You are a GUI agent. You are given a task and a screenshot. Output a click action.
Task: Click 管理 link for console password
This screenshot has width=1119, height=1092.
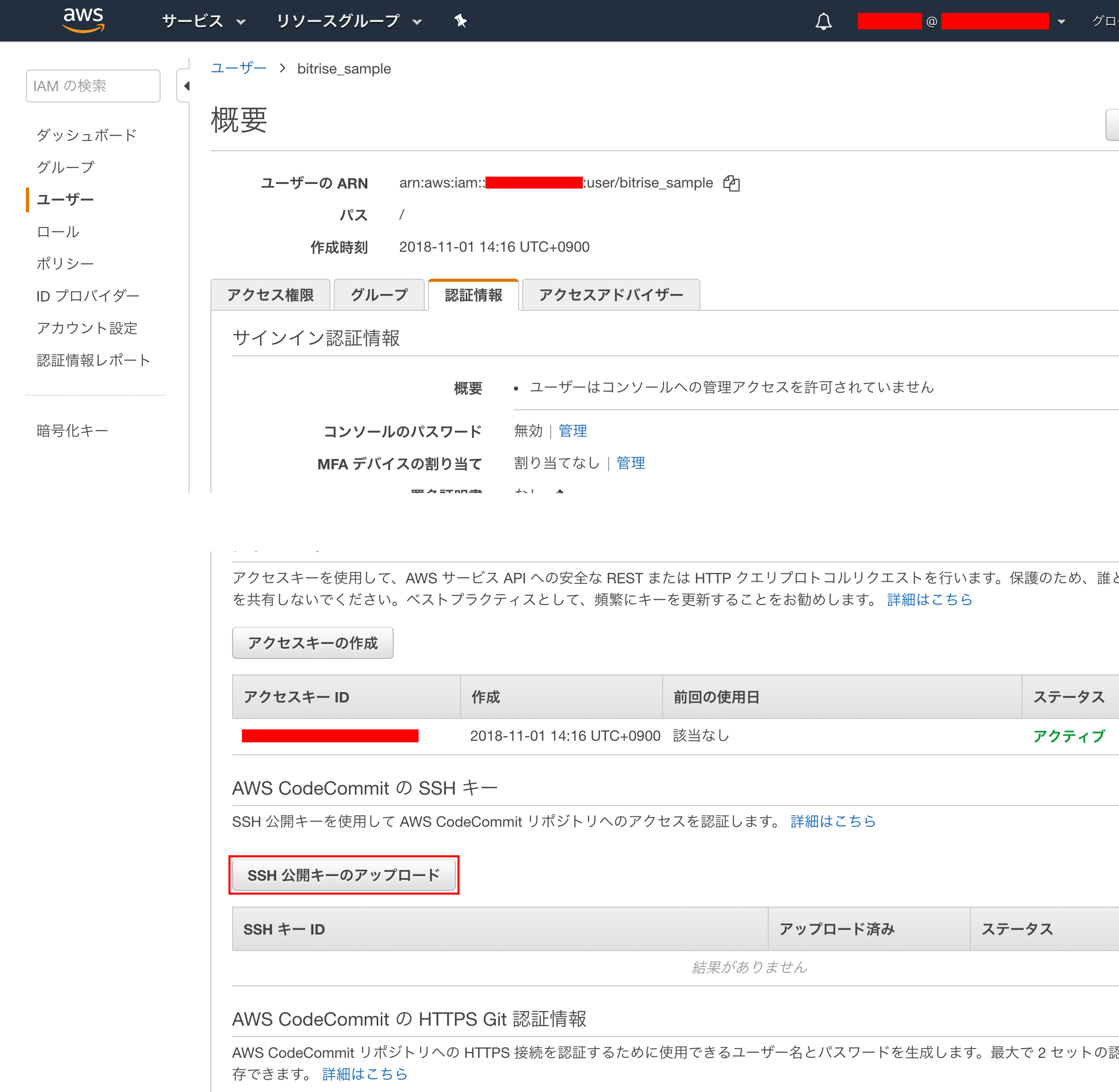point(572,430)
